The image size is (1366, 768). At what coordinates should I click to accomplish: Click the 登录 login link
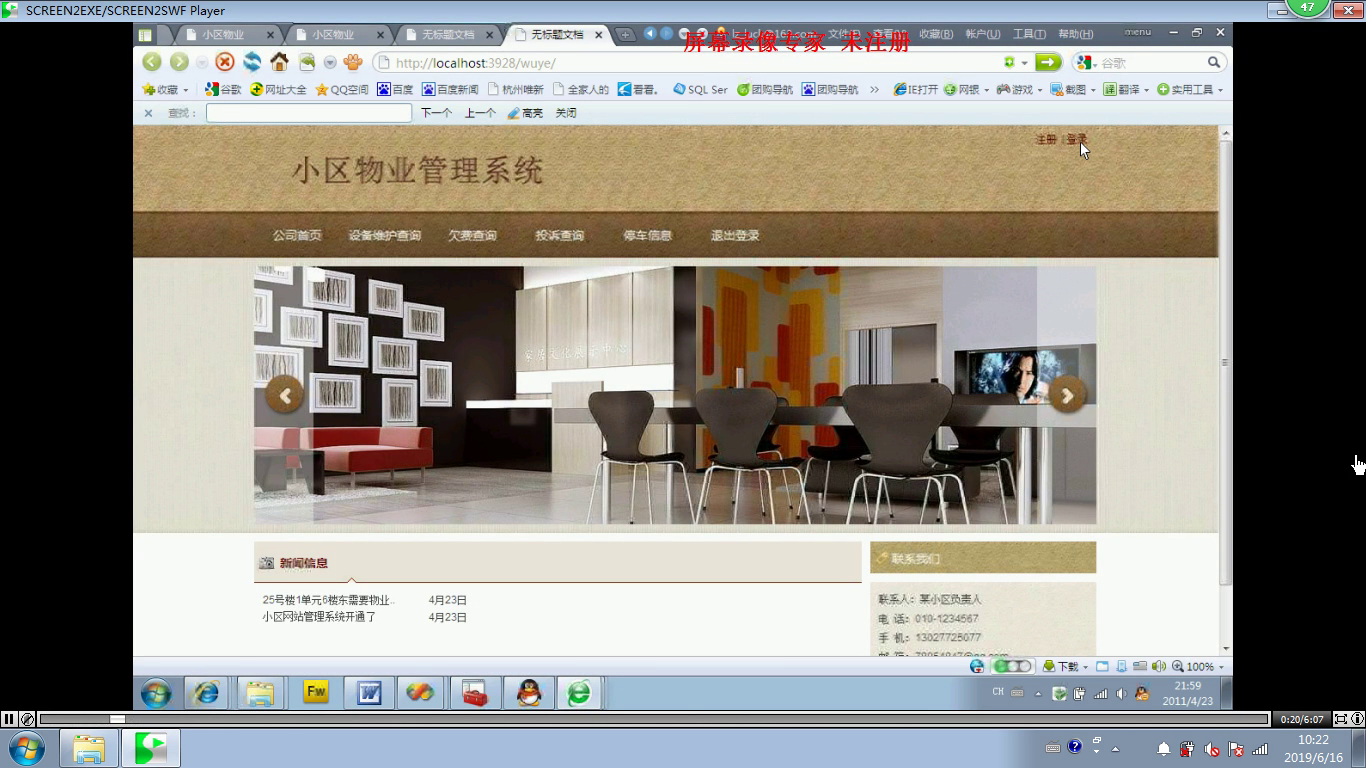coord(1076,139)
